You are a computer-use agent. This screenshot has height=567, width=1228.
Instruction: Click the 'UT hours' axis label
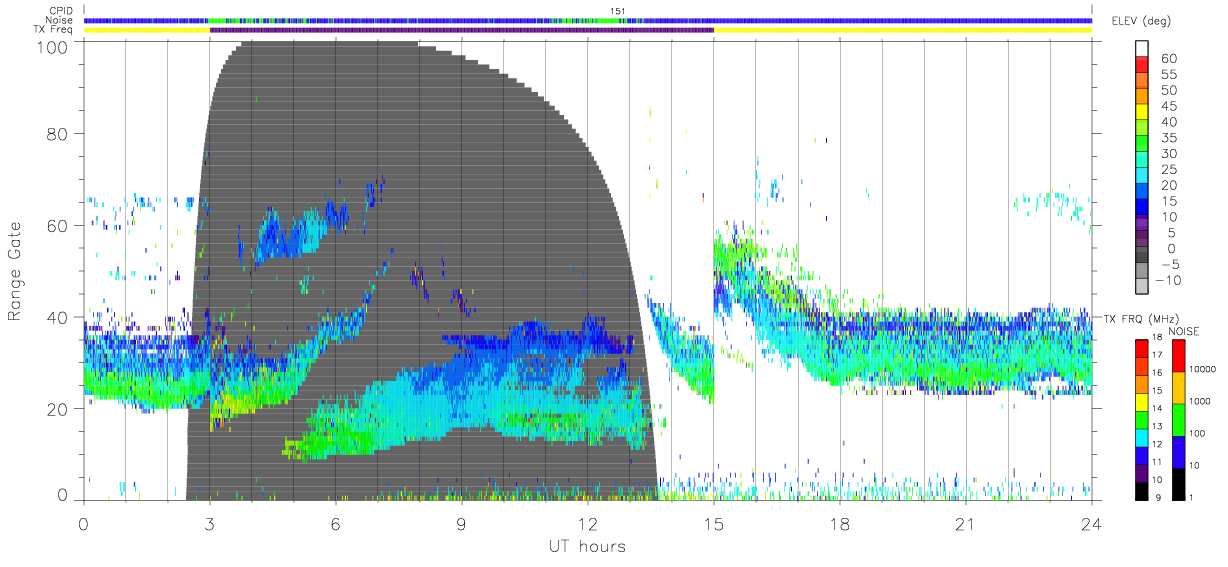586,546
